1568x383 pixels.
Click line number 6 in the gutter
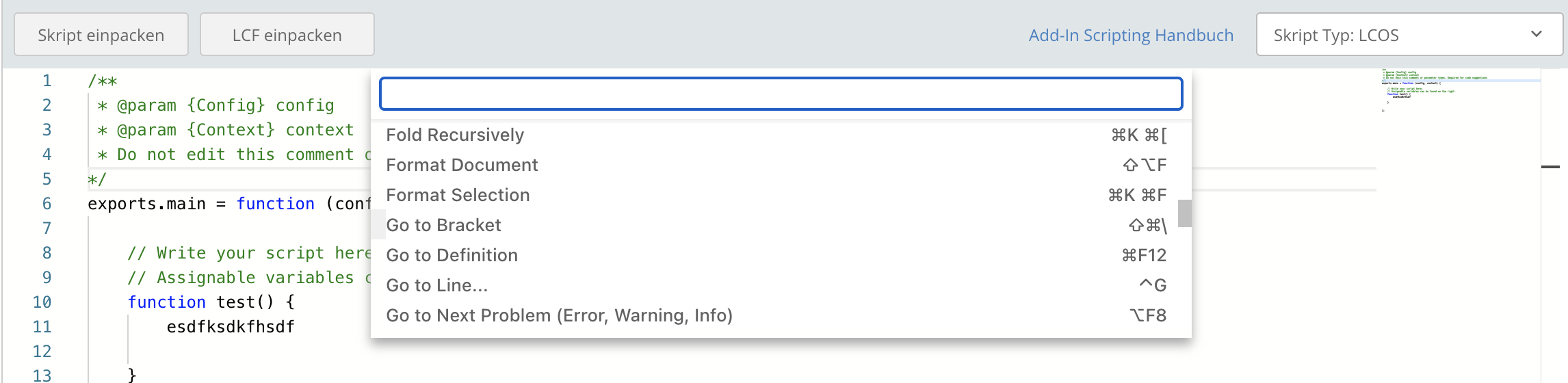pos(47,204)
